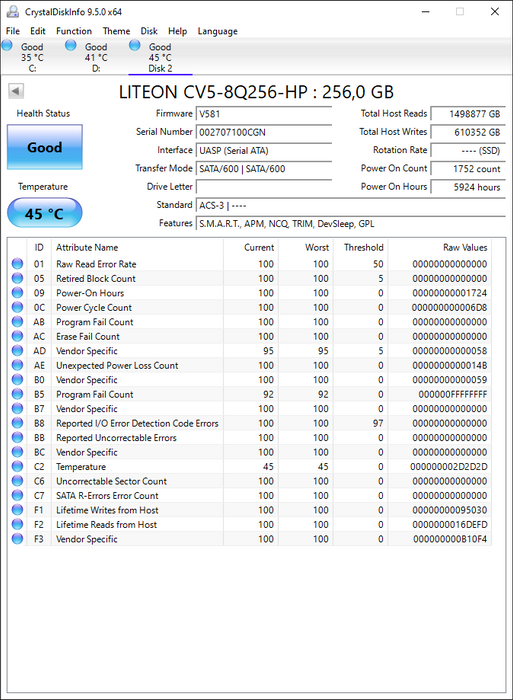The height and width of the screenshot is (700, 513).
Task: Click the previous disk arrow button
Action: click(16, 92)
